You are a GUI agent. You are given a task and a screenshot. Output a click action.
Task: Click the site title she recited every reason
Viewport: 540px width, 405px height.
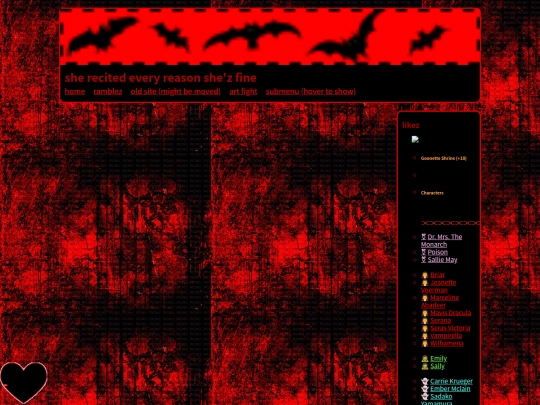tap(160, 77)
